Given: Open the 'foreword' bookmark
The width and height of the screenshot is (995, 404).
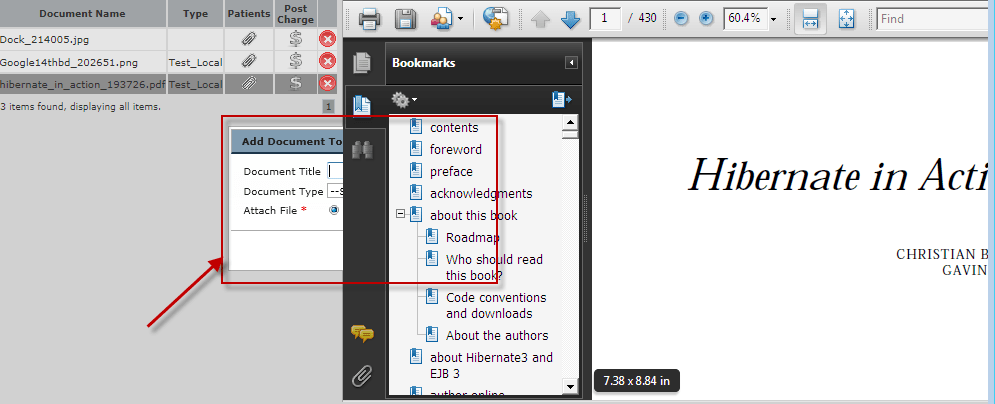Looking at the screenshot, I should [x=456, y=150].
